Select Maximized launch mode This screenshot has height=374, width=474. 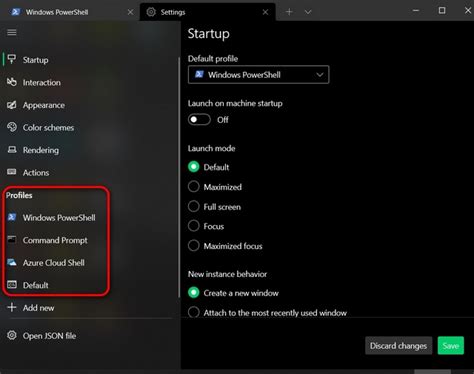click(194, 186)
